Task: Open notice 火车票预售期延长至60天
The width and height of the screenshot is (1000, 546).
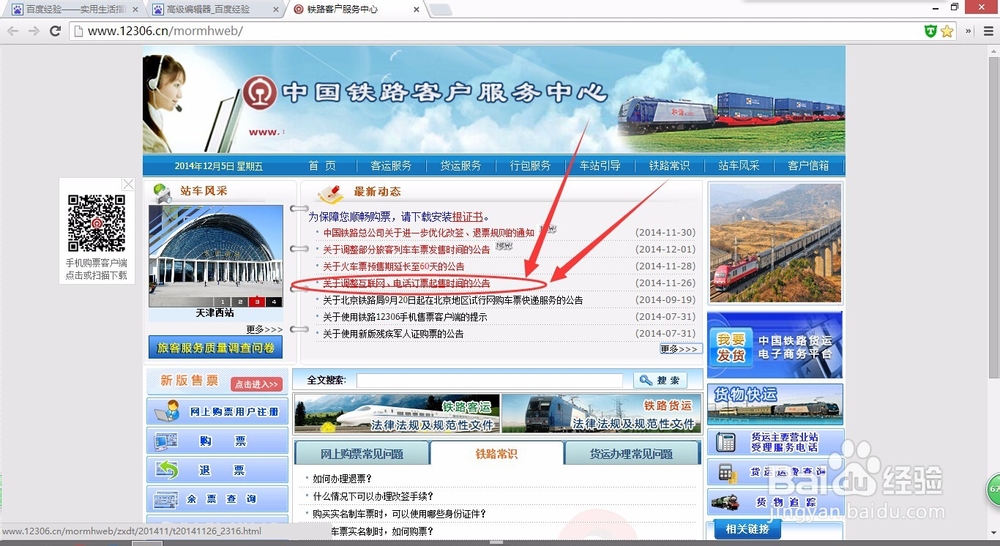Action: [x=393, y=267]
